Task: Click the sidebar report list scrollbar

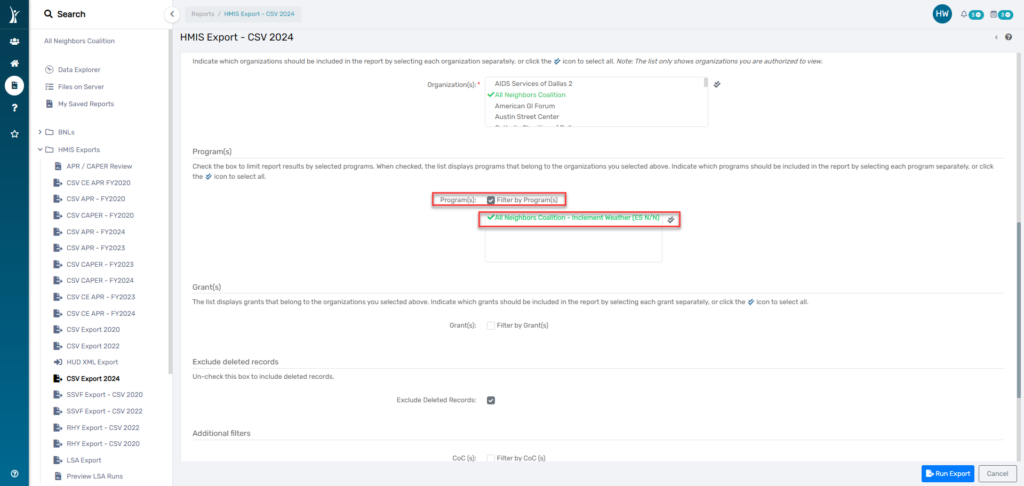Action: 170,202
